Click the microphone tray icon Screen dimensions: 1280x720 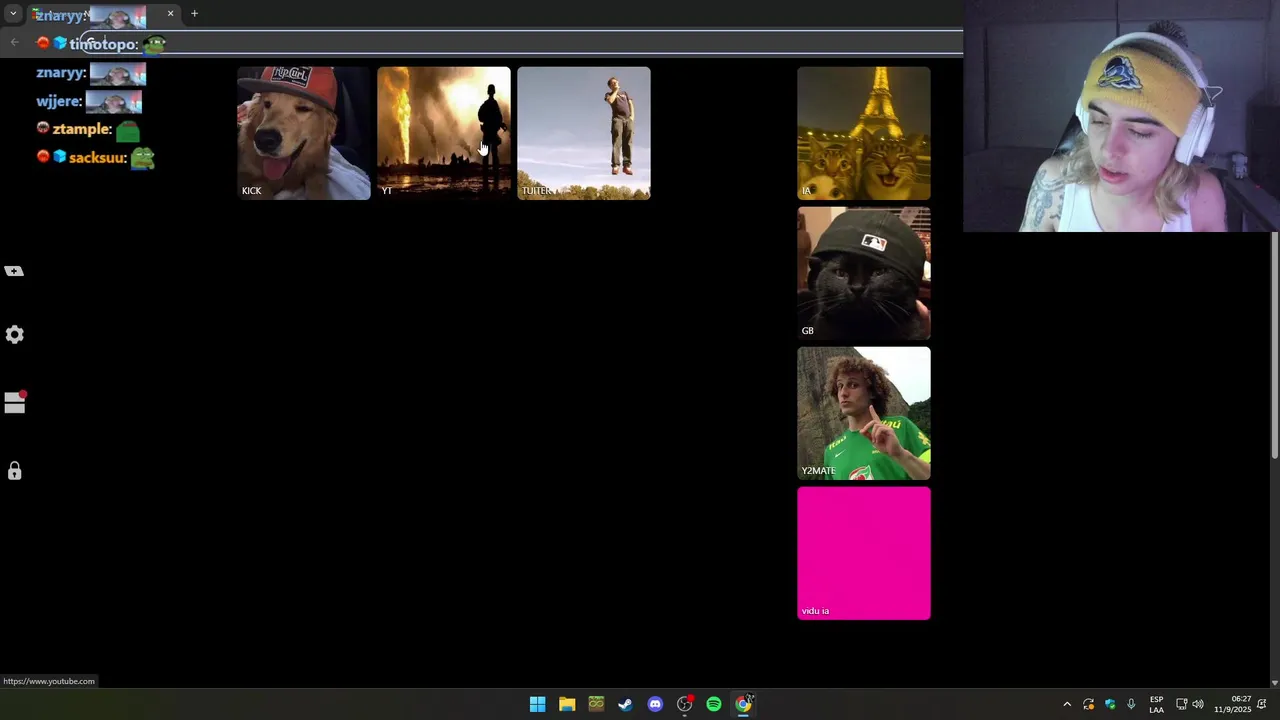click(x=1131, y=705)
